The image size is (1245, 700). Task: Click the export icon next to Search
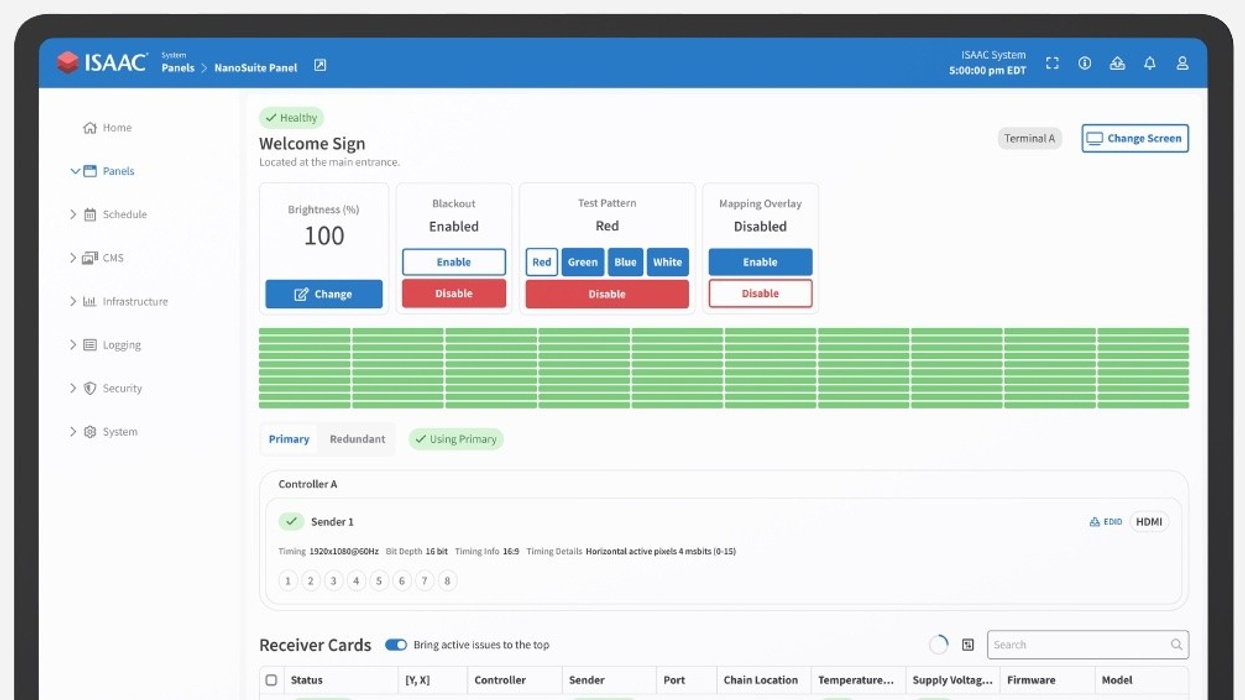968,645
